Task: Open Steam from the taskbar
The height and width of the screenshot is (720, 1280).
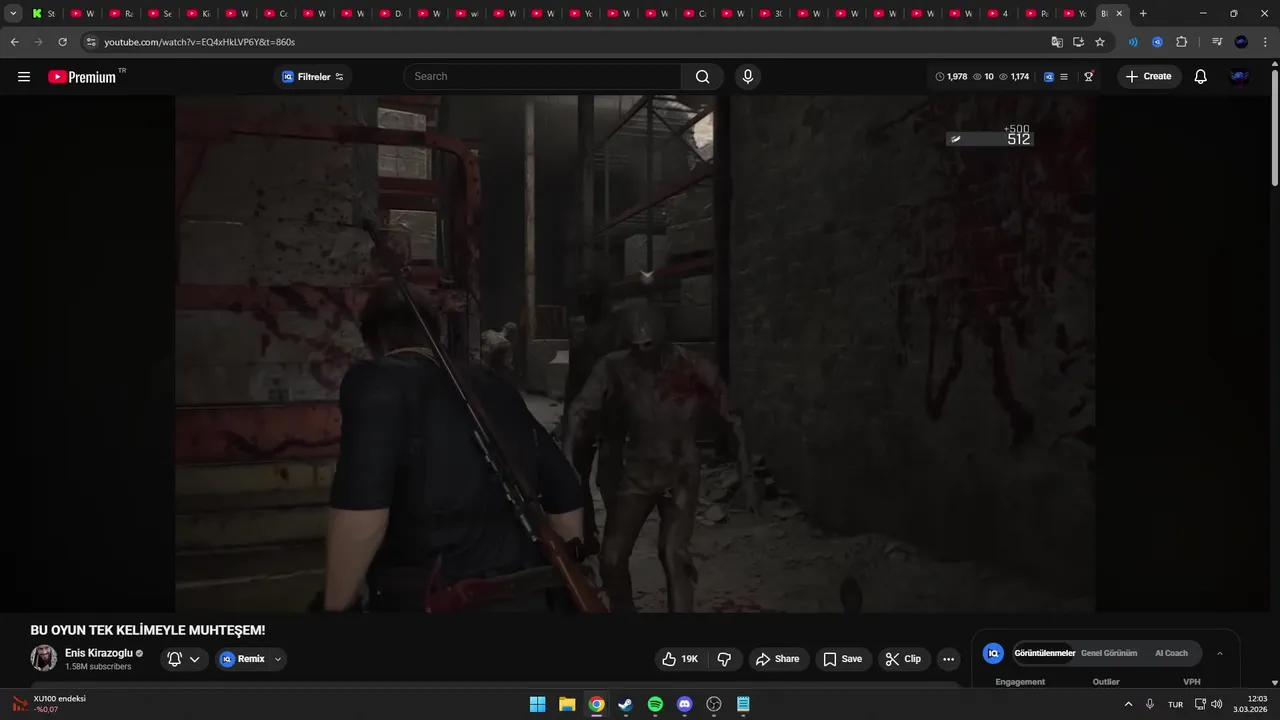Action: click(x=625, y=704)
